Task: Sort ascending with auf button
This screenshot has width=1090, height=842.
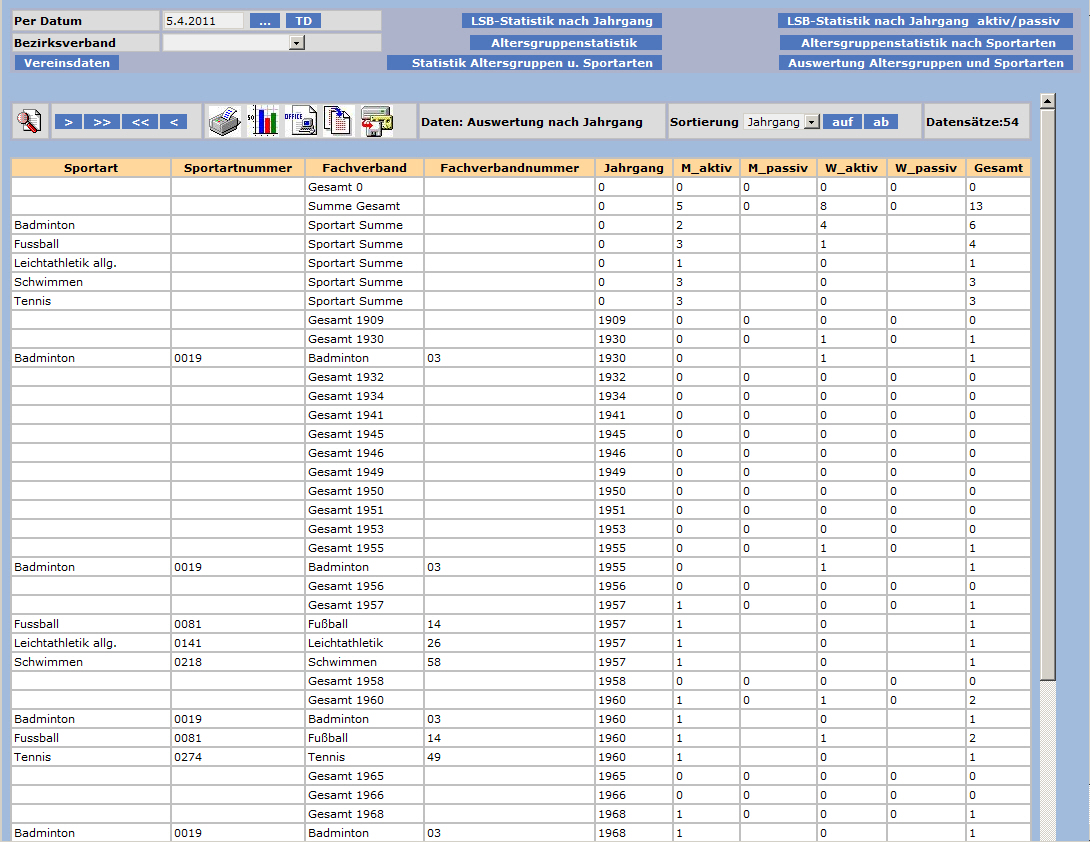Action: [843, 122]
